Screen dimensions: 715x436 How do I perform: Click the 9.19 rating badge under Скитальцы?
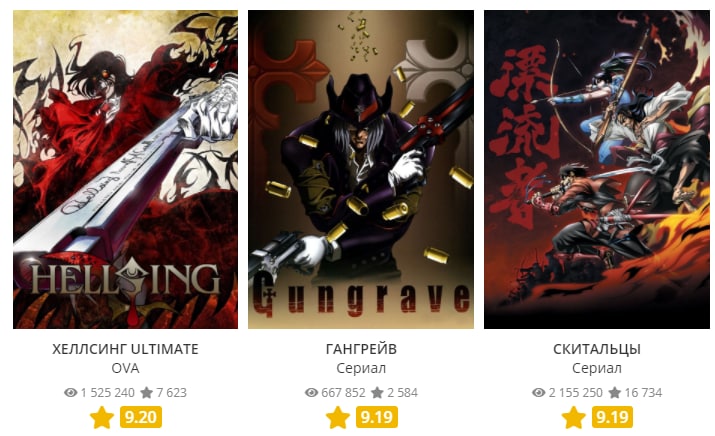(612, 417)
